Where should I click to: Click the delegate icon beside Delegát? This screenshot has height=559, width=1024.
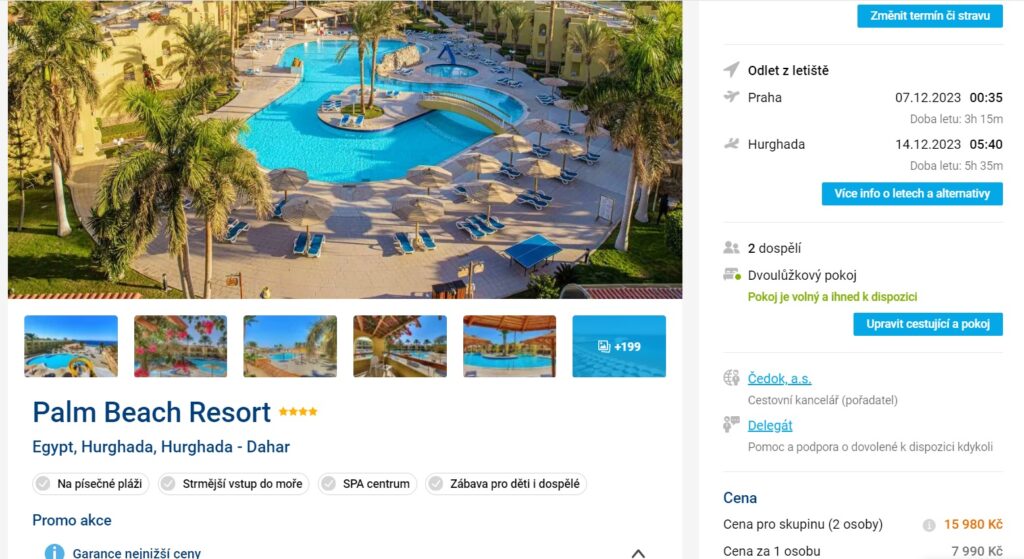pos(731,424)
